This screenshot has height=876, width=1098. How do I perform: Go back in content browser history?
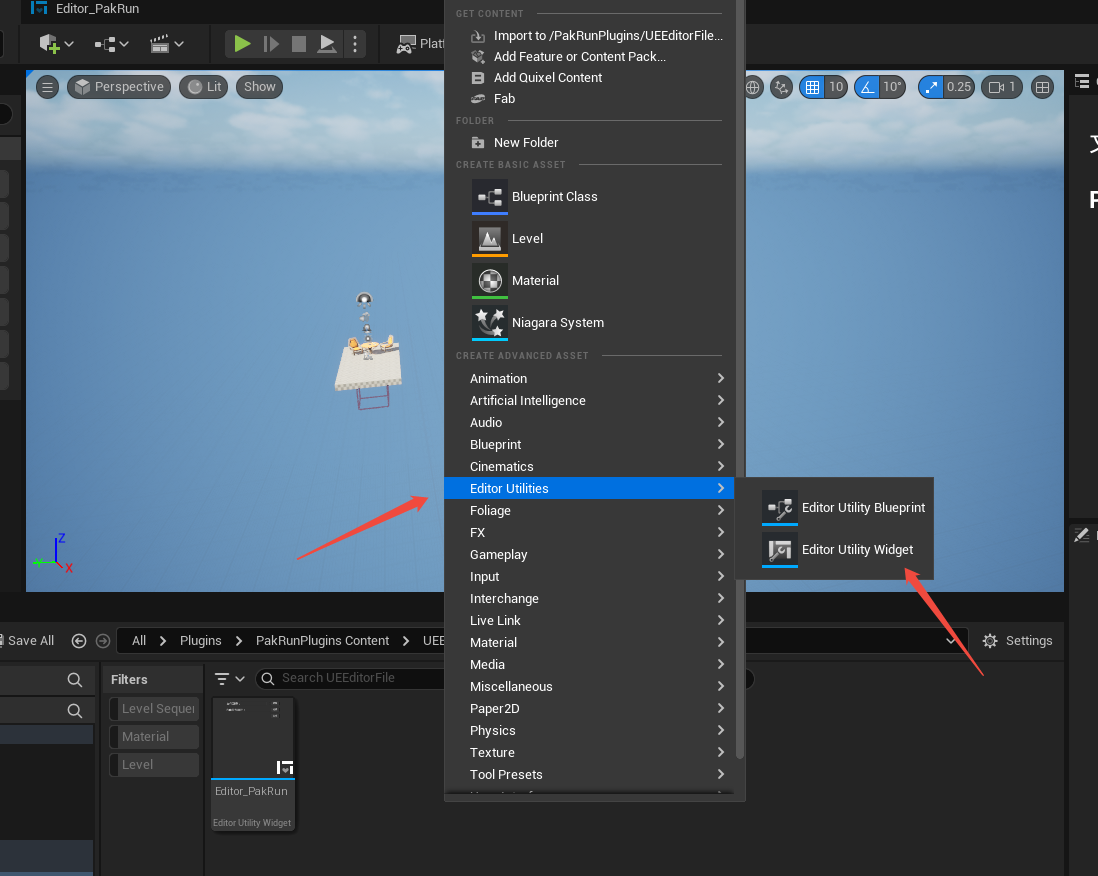(x=79, y=641)
